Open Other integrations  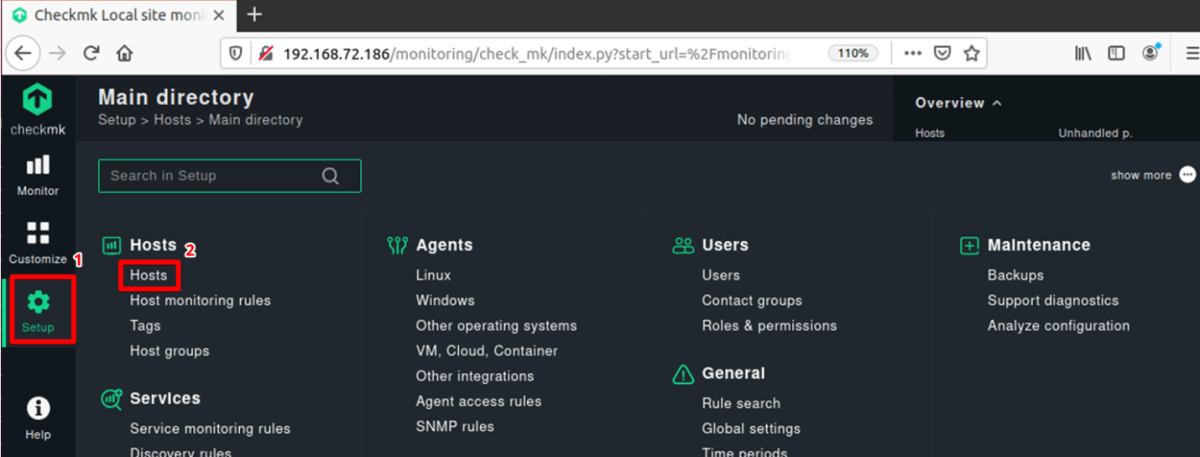point(475,376)
